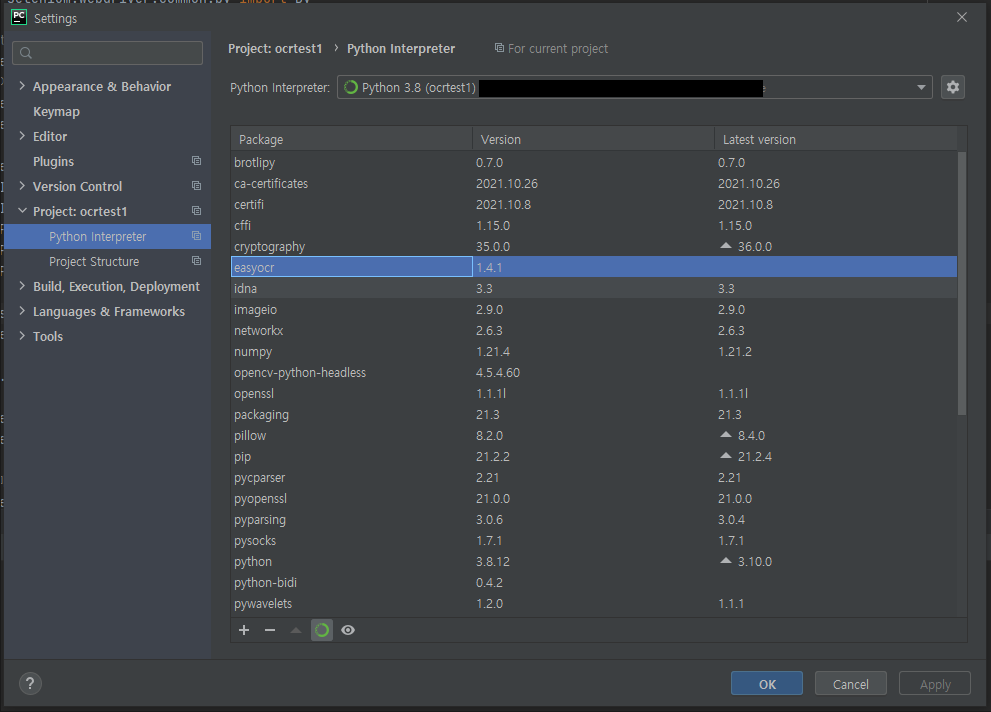Select the easyocr package row
Viewport: 991px width, 712px height.
click(x=594, y=267)
